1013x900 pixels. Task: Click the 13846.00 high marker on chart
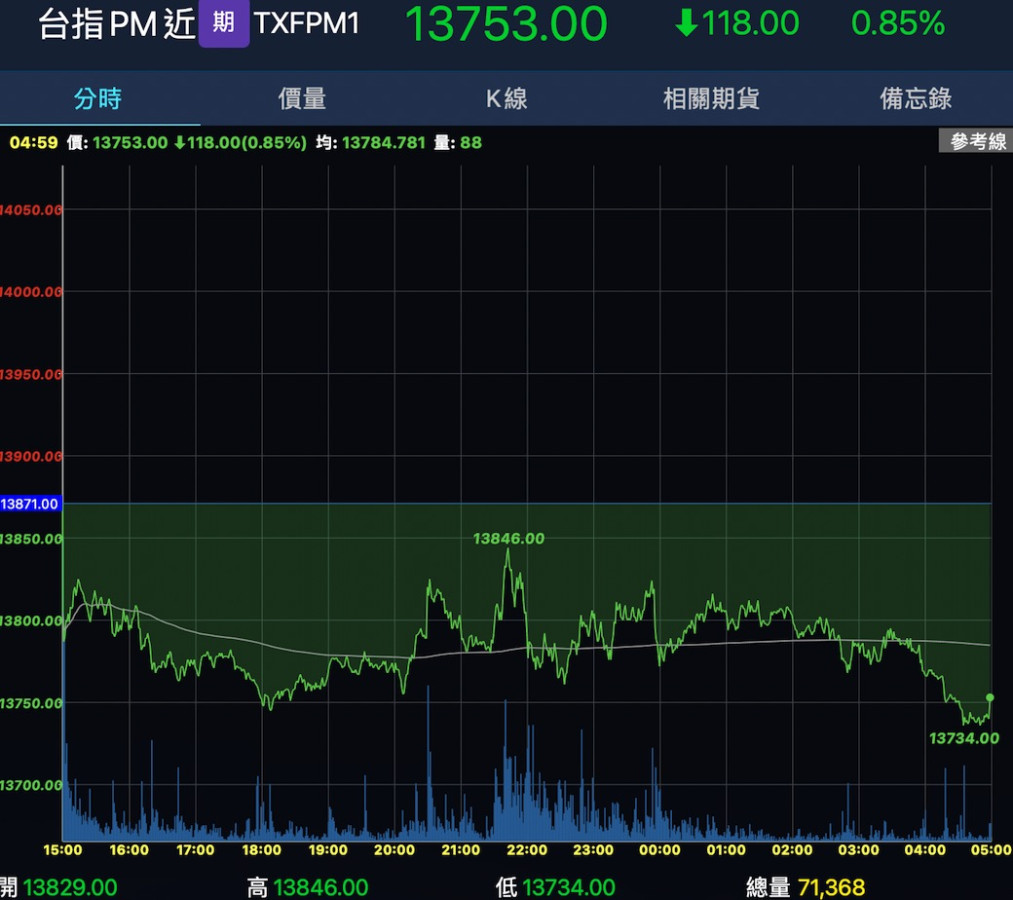click(x=508, y=538)
